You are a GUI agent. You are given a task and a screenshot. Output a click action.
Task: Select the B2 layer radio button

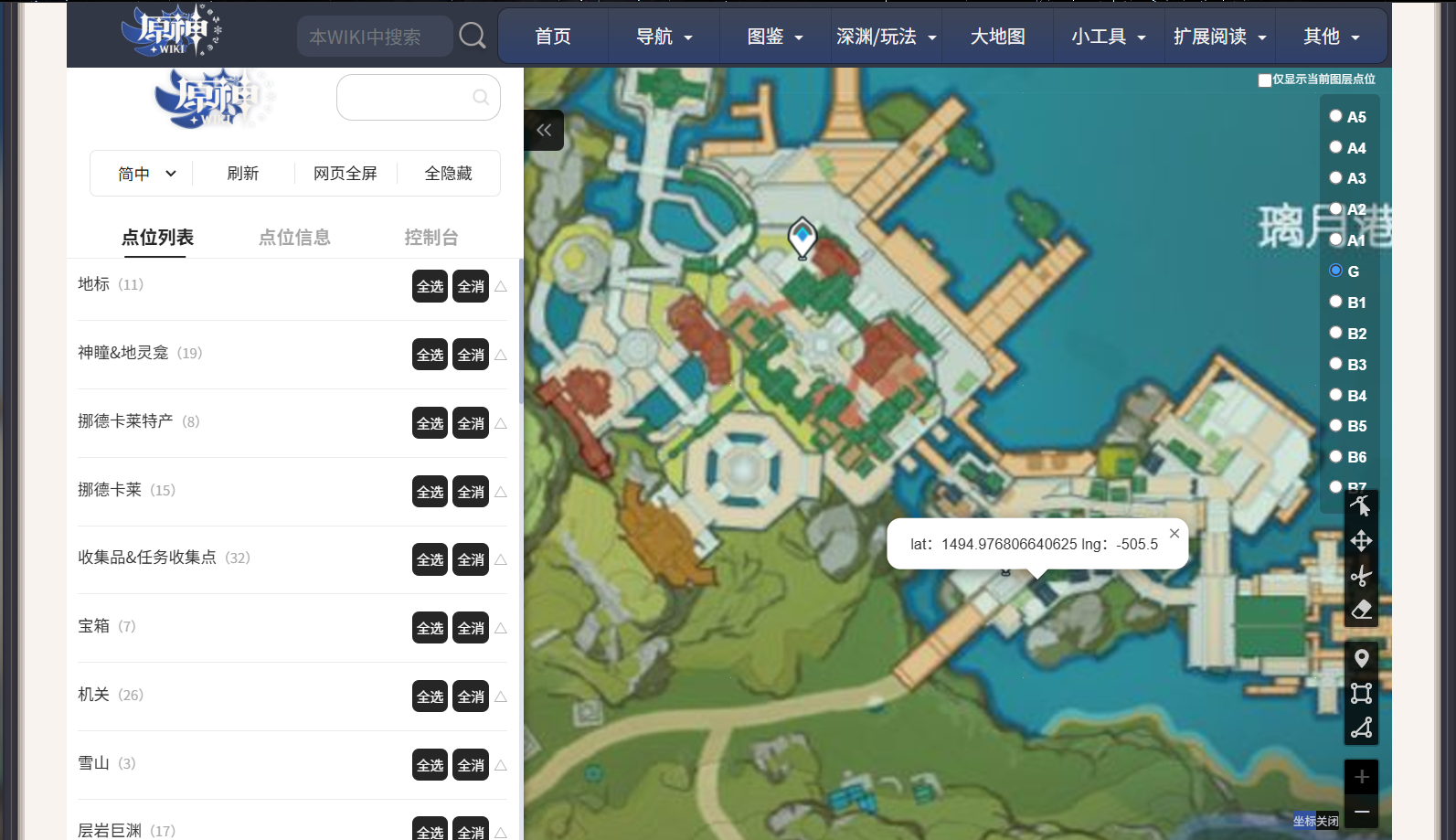point(1335,333)
